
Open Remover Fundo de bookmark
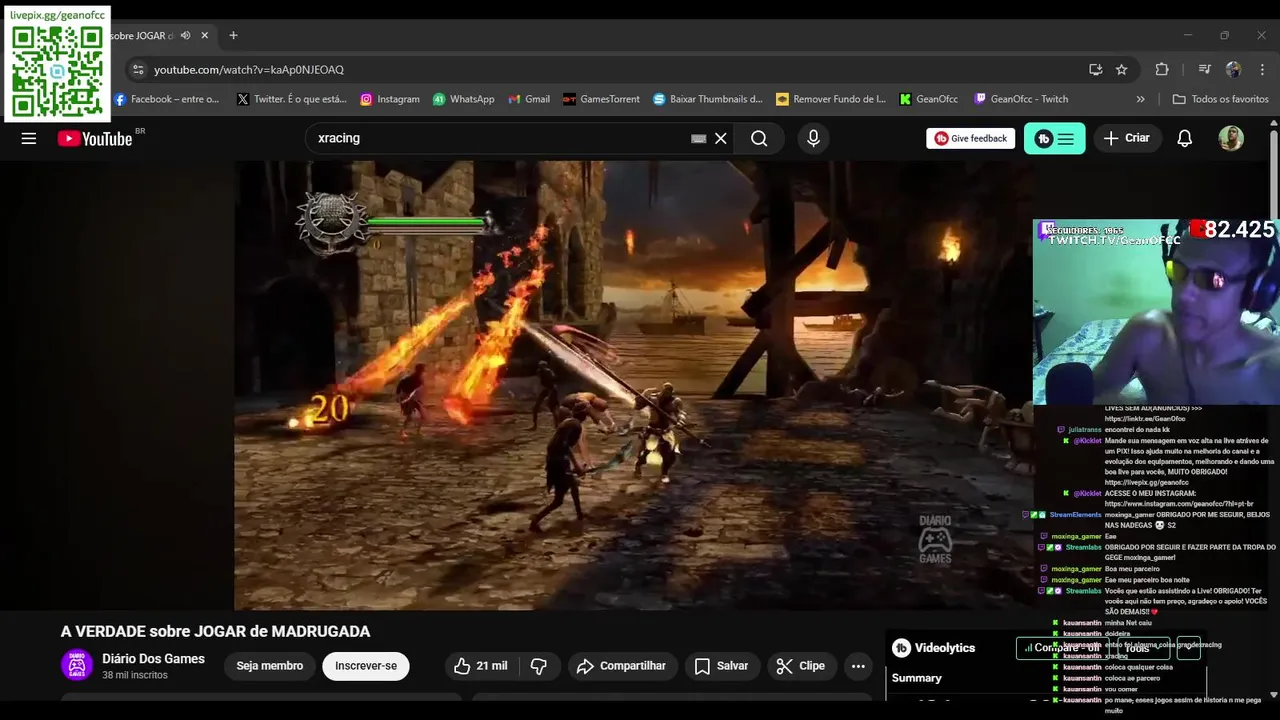(831, 99)
